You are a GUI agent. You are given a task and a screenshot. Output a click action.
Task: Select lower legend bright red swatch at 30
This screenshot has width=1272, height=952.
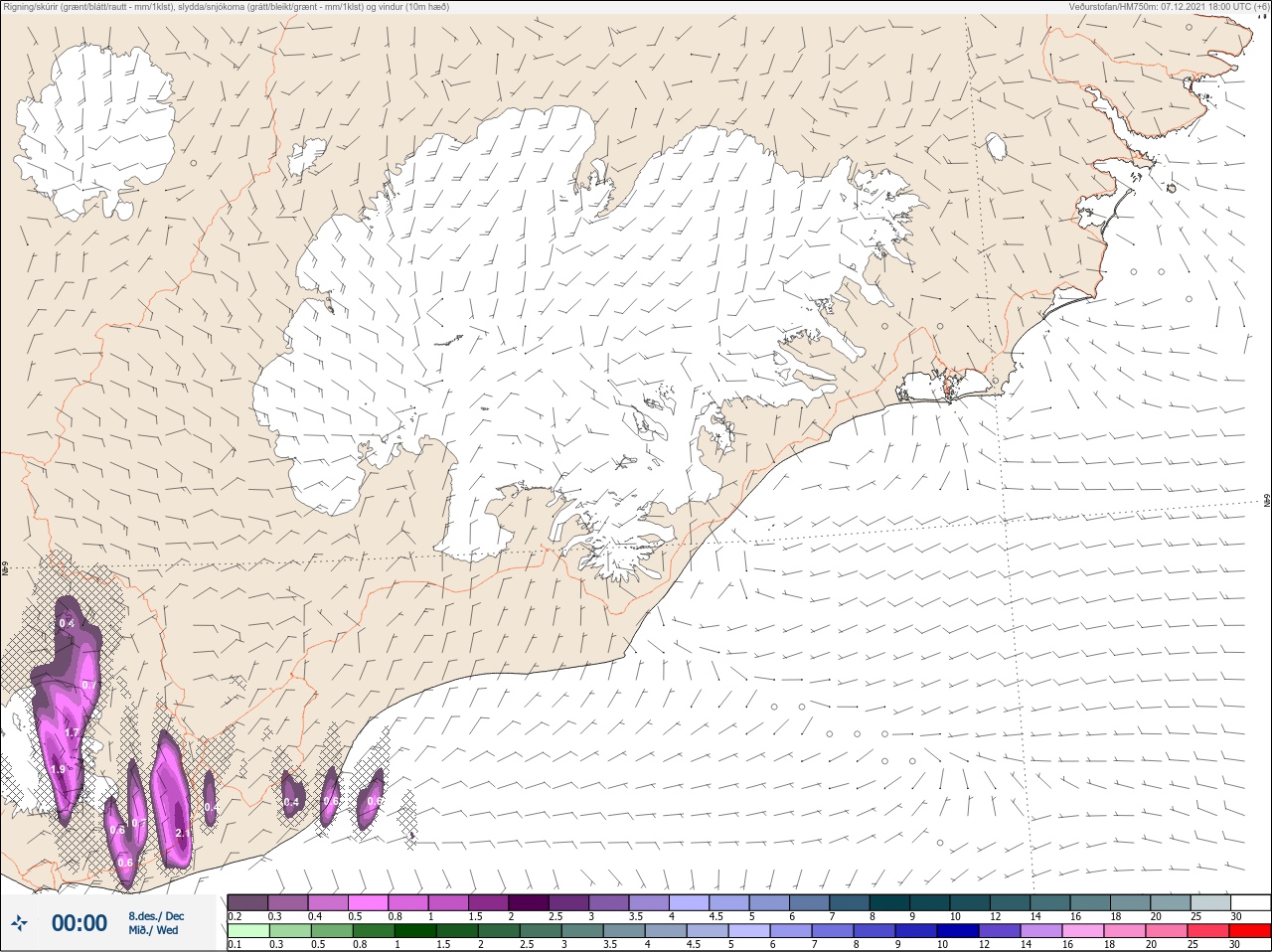click(x=1250, y=931)
